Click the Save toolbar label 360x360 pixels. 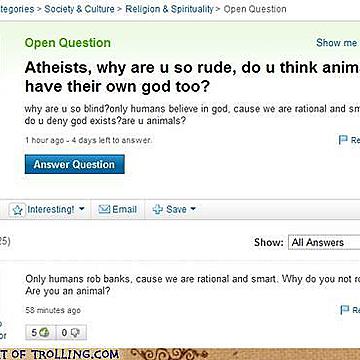pyautogui.click(x=176, y=209)
